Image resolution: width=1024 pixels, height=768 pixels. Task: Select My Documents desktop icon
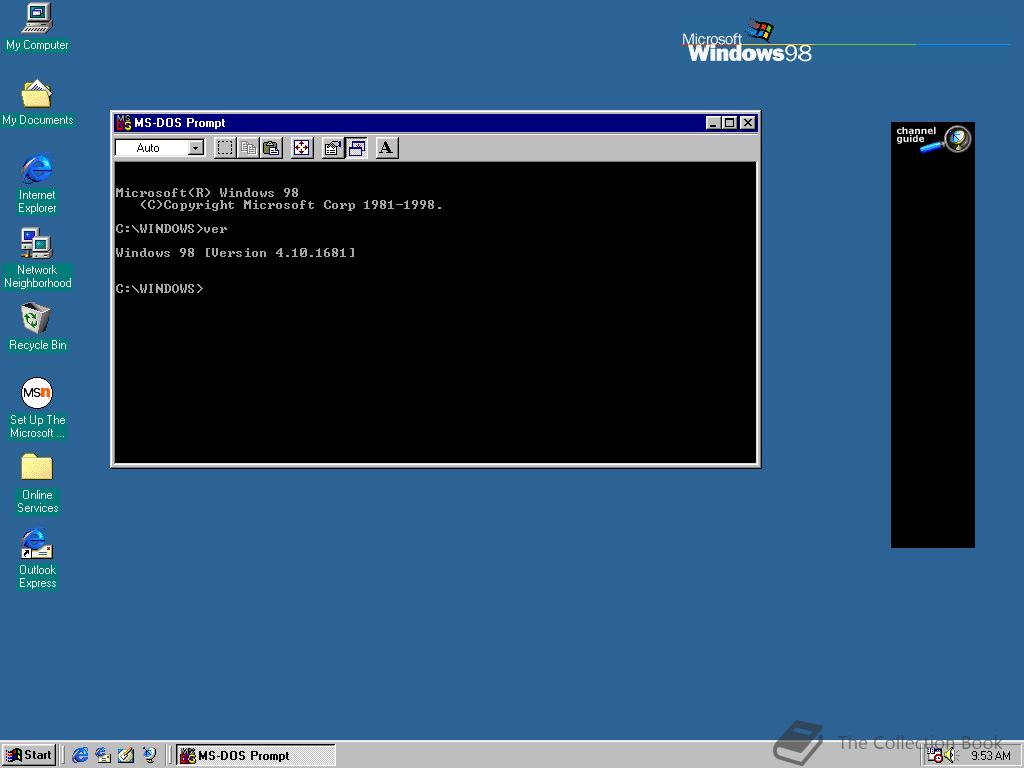pos(37,103)
